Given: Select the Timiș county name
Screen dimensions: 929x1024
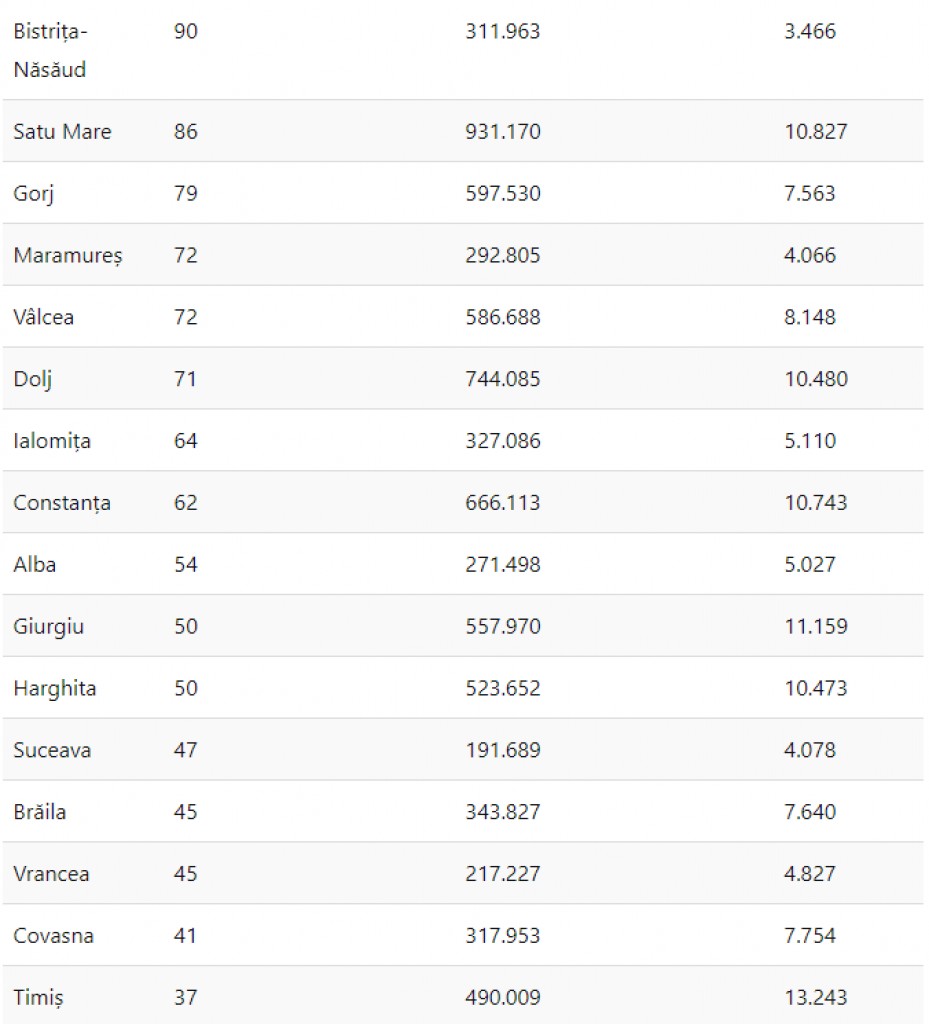Looking at the screenshot, I should pyautogui.click(x=39, y=998).
